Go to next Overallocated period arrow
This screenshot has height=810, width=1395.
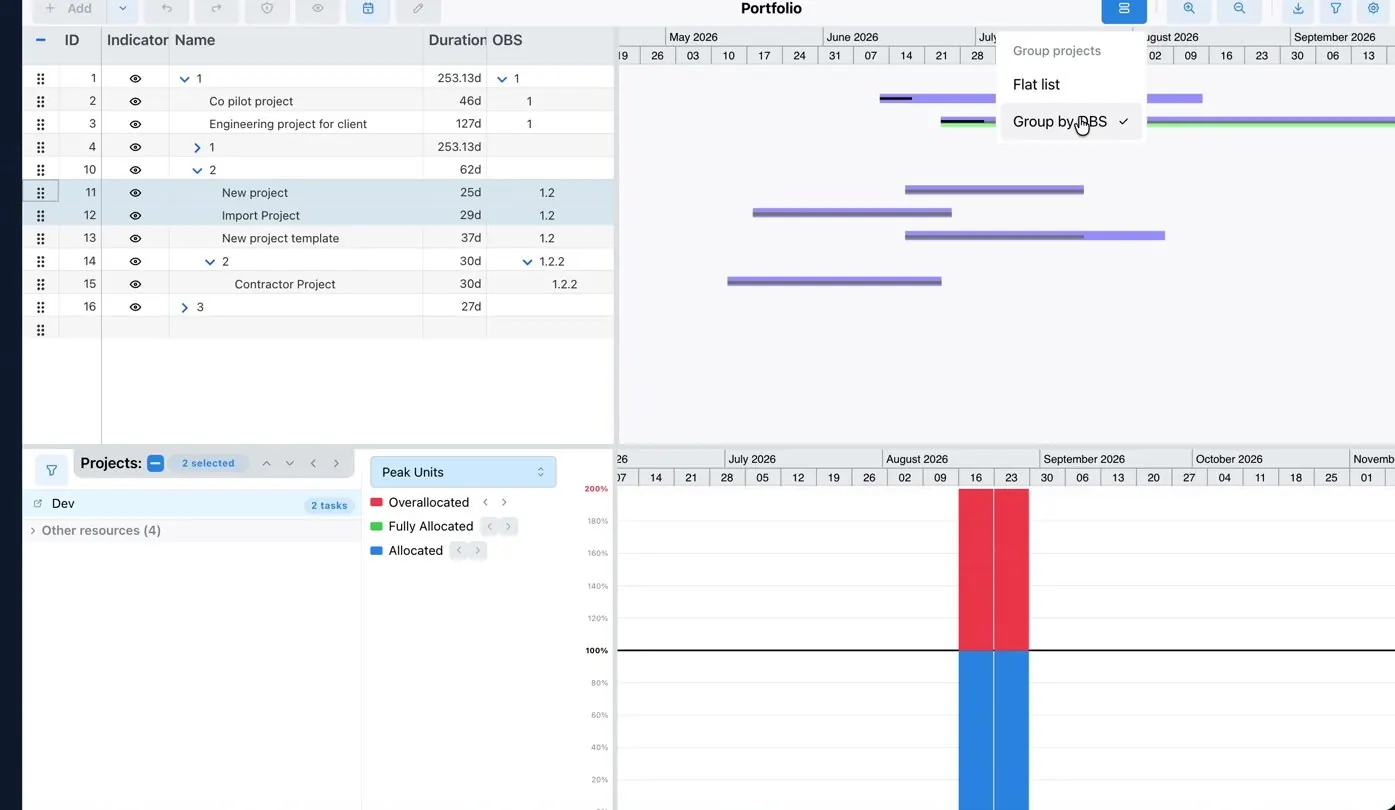(x=504, y=503)
